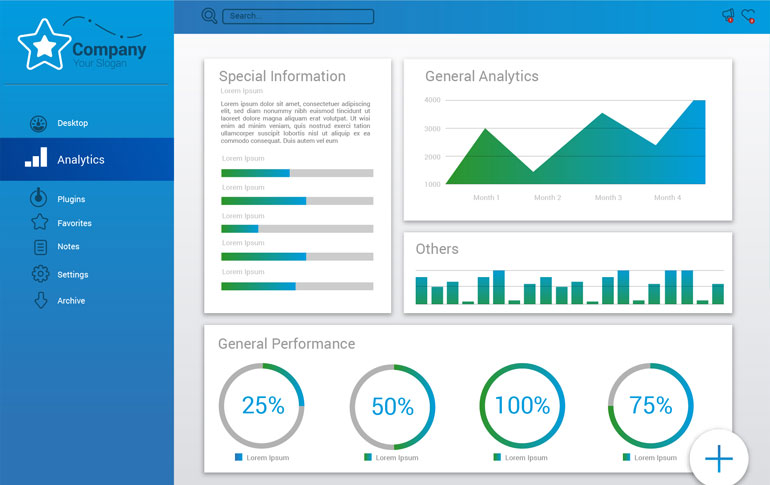The width and height of the screenshot is (770, 485).
Task: Click the 100% performance ring
Action: (522, 405)
